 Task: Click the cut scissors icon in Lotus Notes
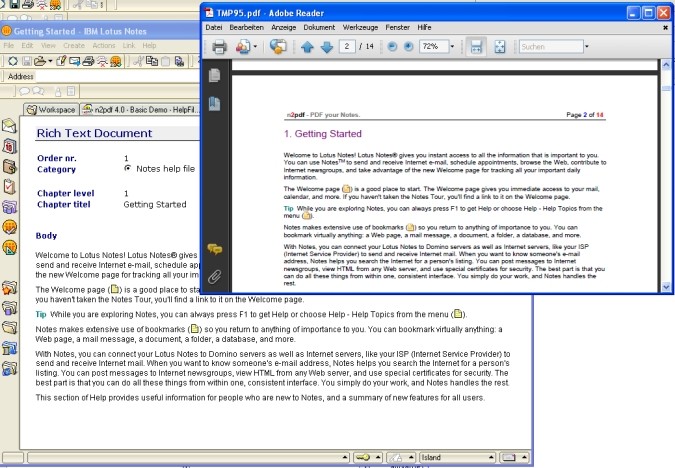(x=138, y=61)
